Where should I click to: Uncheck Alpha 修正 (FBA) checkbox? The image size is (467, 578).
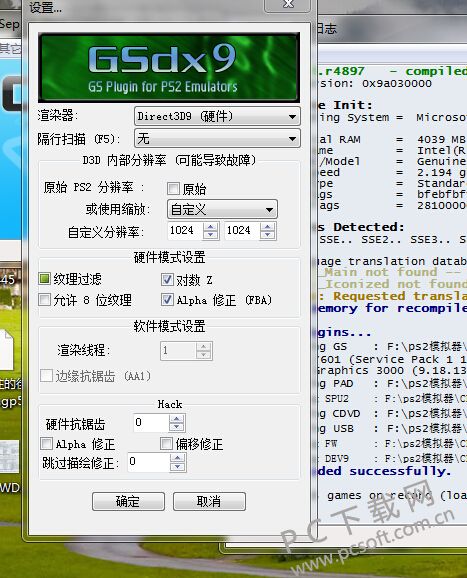(167, 299)
